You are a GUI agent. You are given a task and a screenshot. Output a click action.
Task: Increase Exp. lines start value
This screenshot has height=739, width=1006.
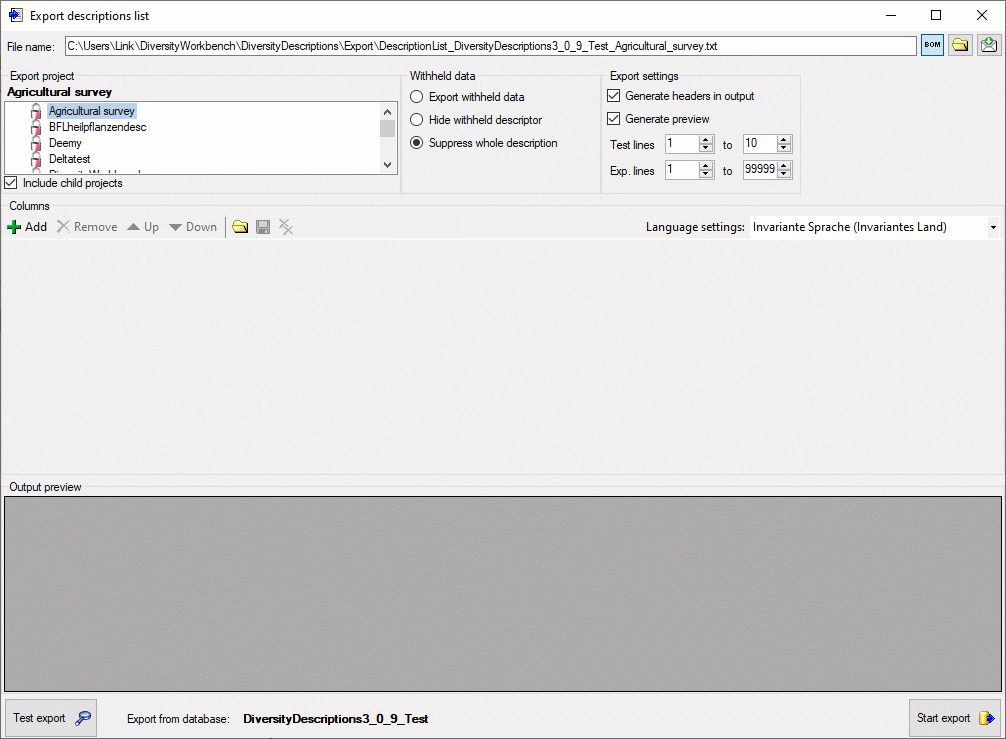pyautogui.click(x=706, y=166)
